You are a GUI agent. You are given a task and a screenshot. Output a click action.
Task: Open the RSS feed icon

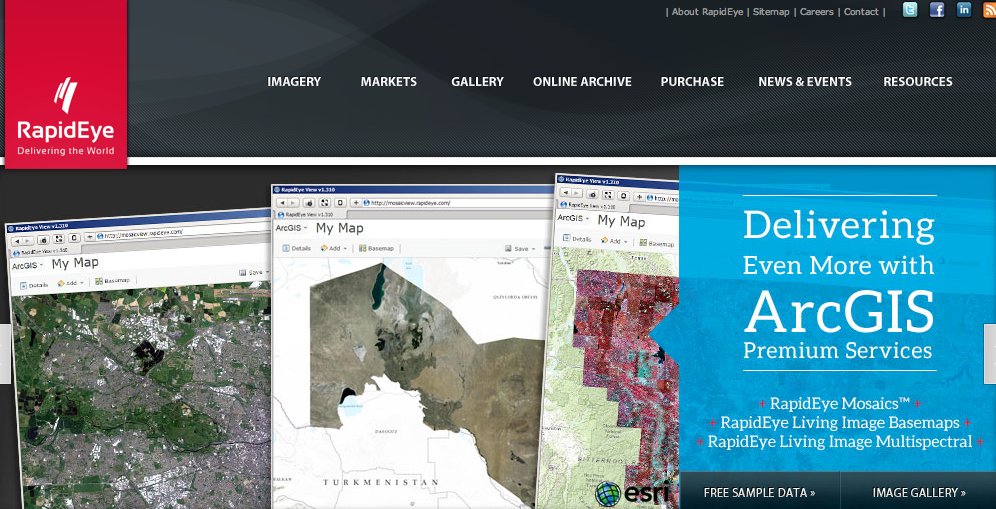click(990, 10)
